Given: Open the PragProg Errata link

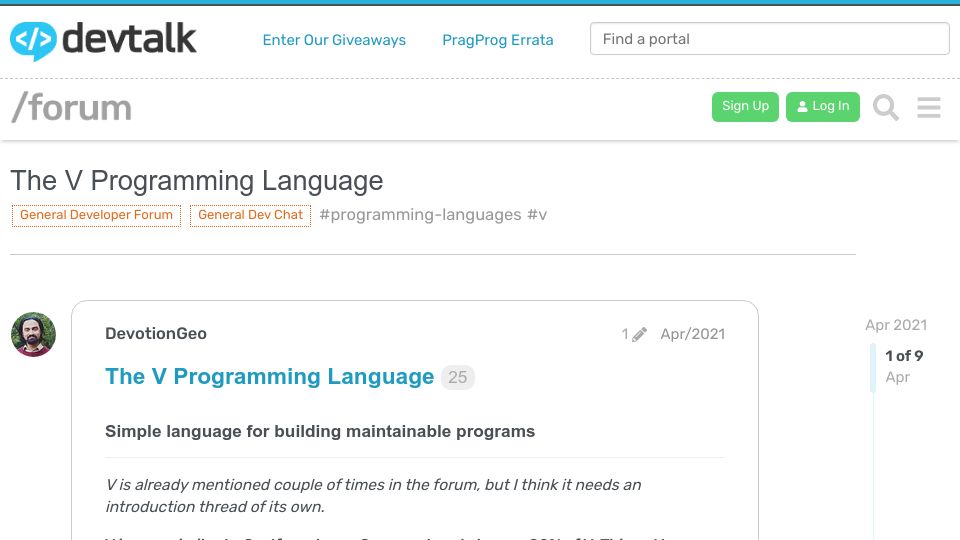Looking at the screenshot, I should pos(498,40).
